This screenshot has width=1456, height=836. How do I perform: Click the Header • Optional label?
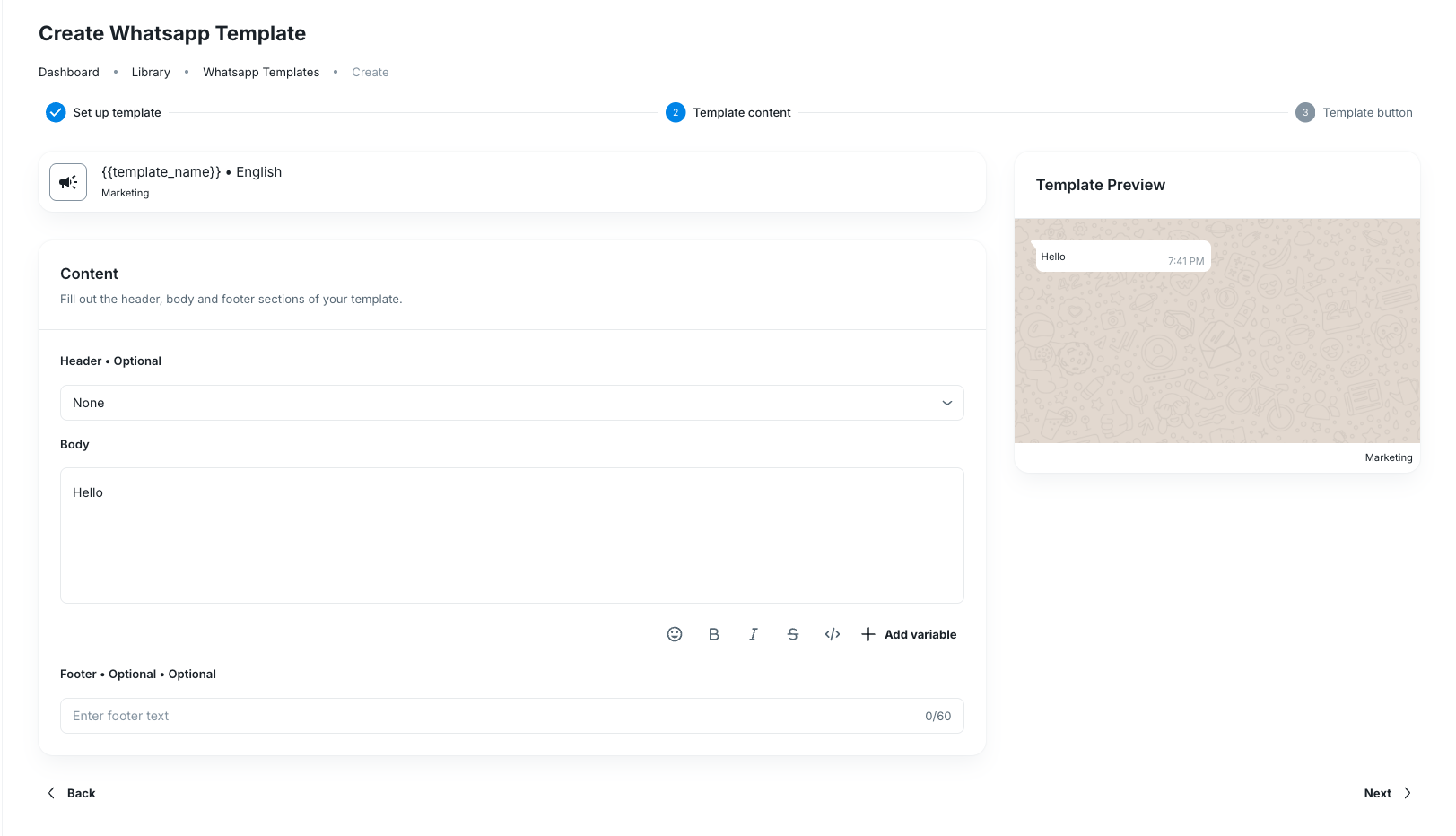(x=110, y=361)
